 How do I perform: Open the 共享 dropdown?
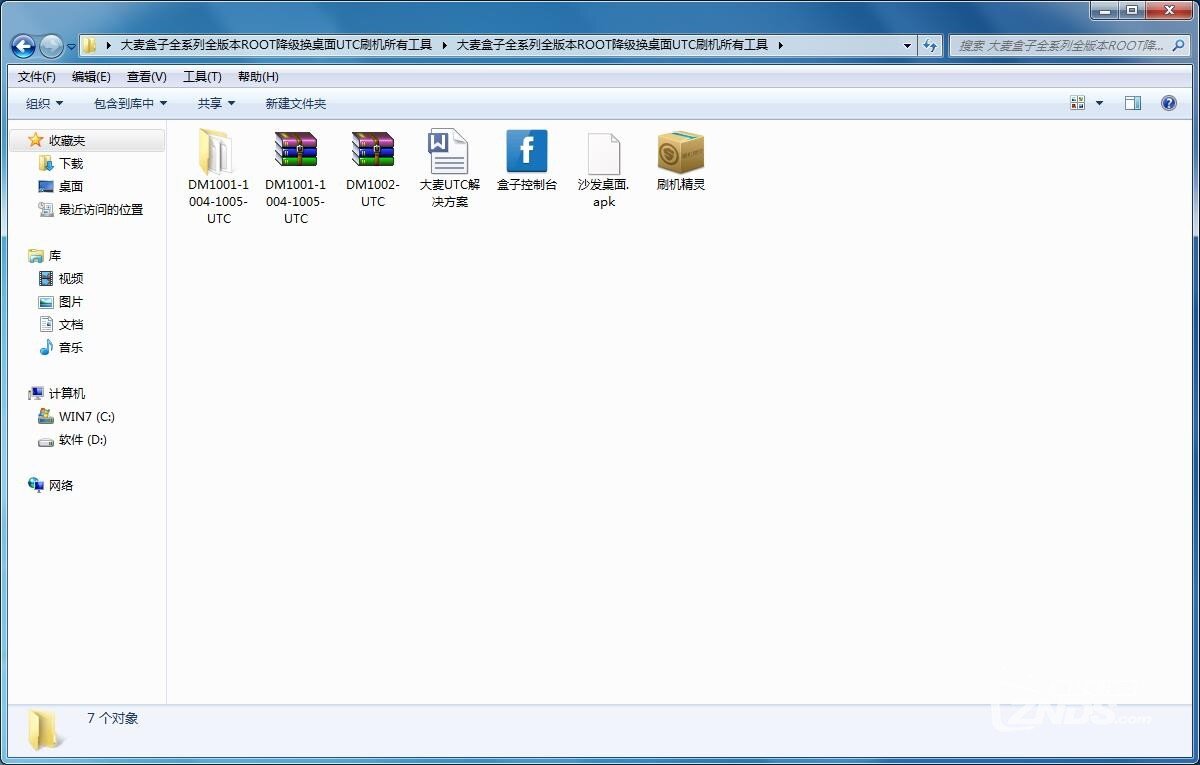216,103
